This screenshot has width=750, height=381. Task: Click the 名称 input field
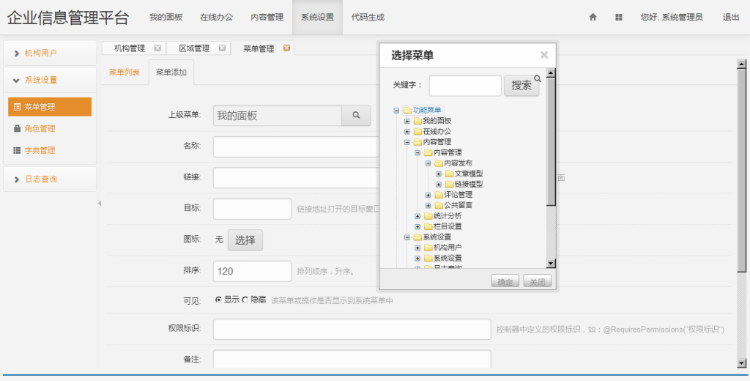(297, 147)
